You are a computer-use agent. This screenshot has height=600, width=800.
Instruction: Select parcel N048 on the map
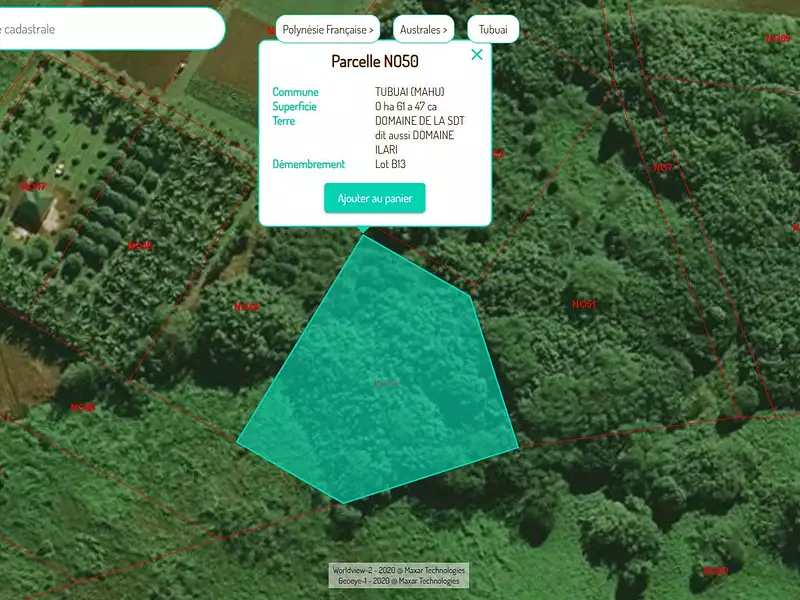(140, 245)
